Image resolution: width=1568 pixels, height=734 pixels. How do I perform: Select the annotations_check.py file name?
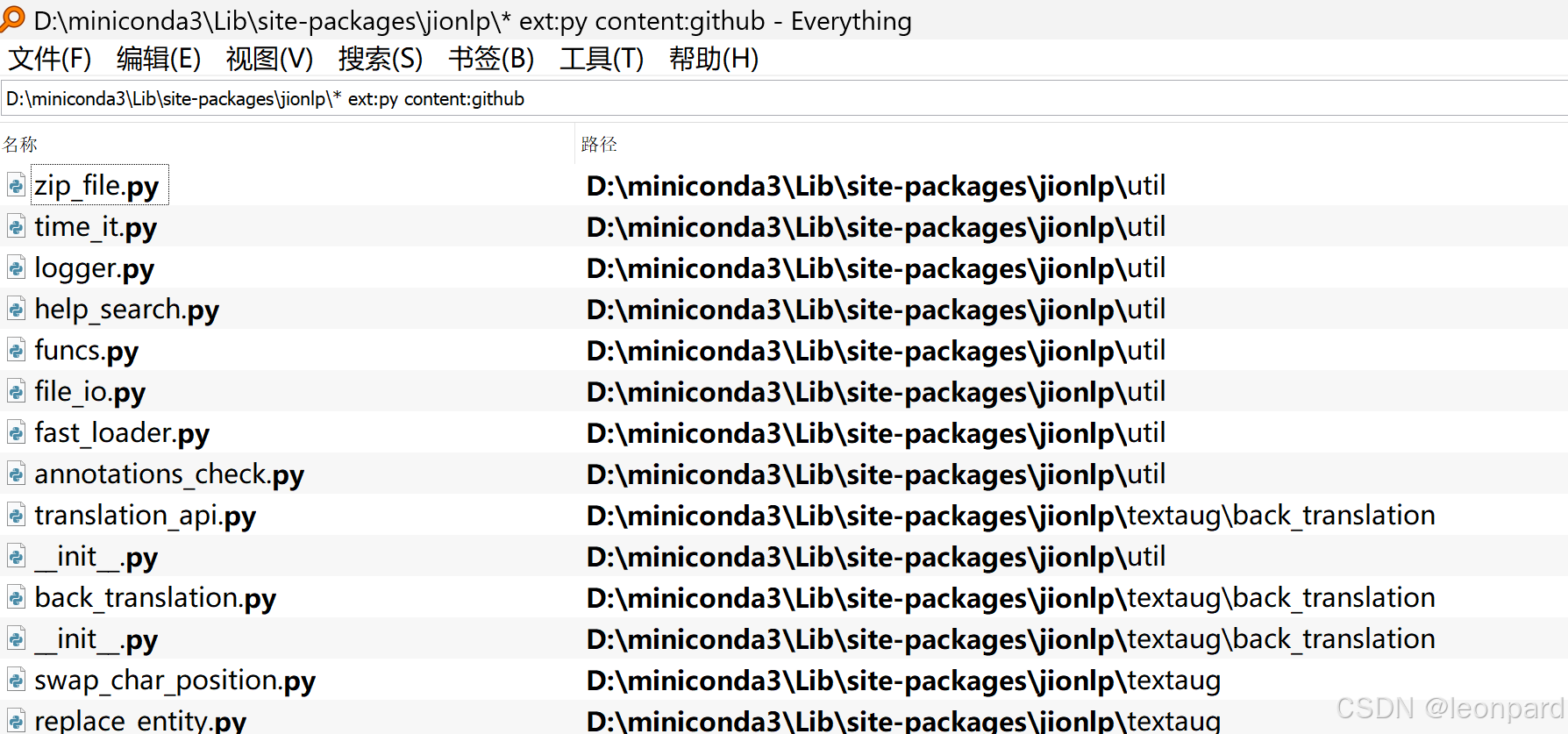tap(169, 474)
